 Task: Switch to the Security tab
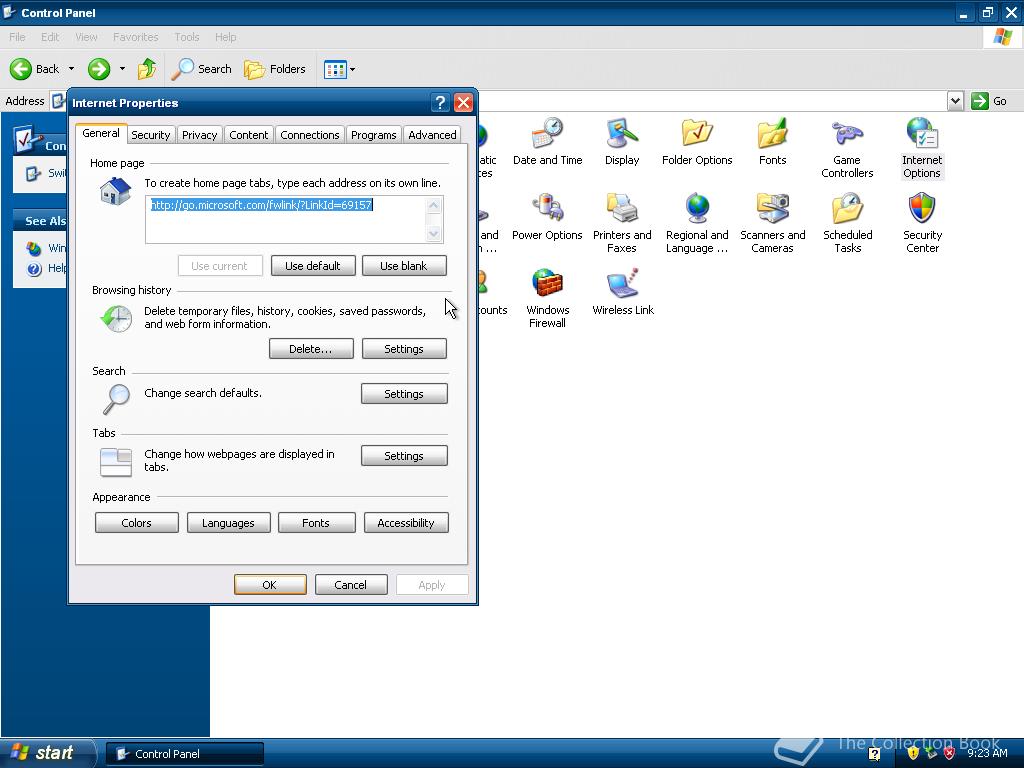[x=150, y=135]
